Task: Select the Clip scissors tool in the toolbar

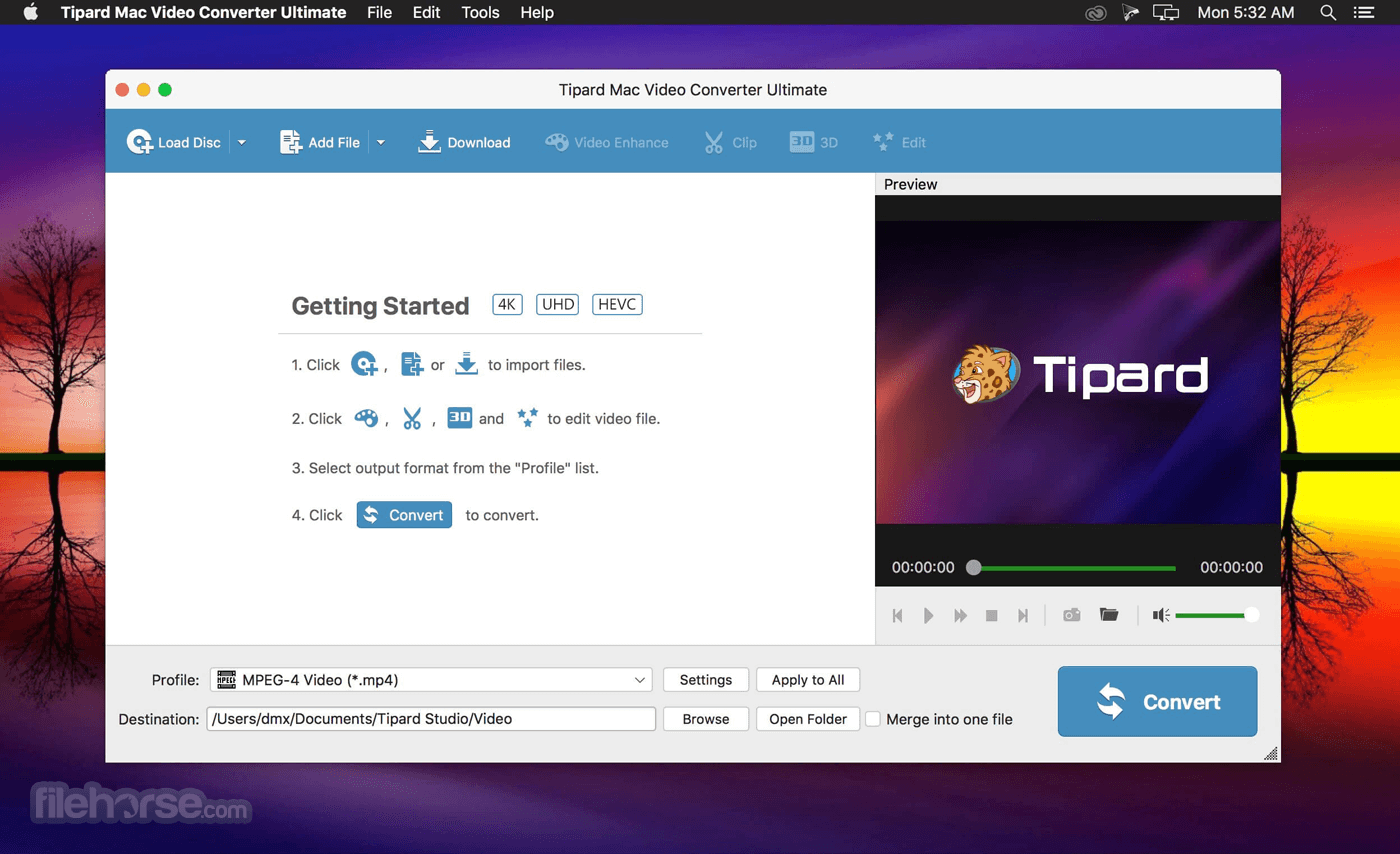Action: pos(730,142)
